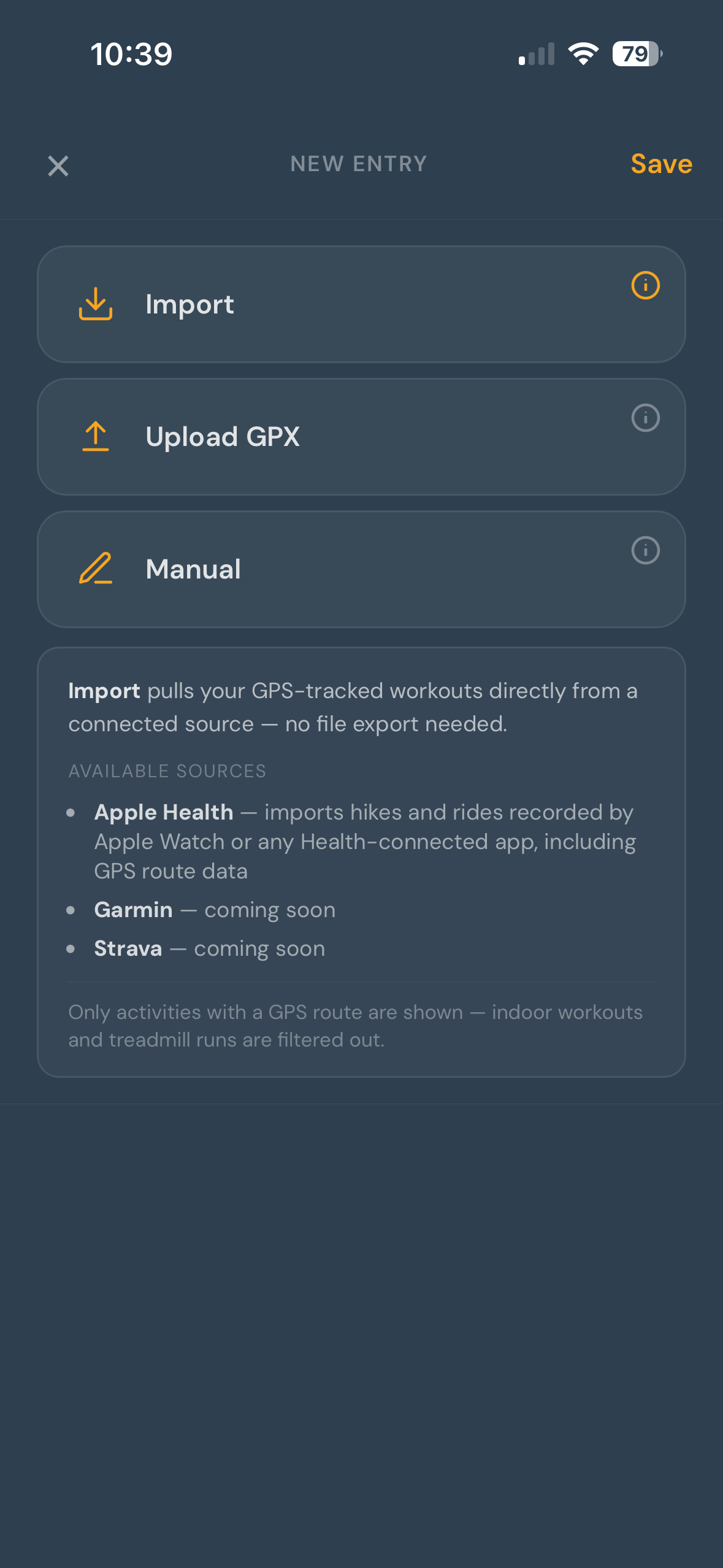Tap the Wi-Fi status icon
The image size is (723, 1568).
point(583,54)
